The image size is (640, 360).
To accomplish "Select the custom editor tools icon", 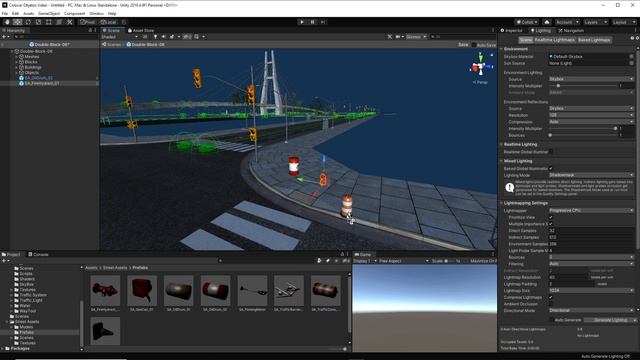I will [70, 22].
